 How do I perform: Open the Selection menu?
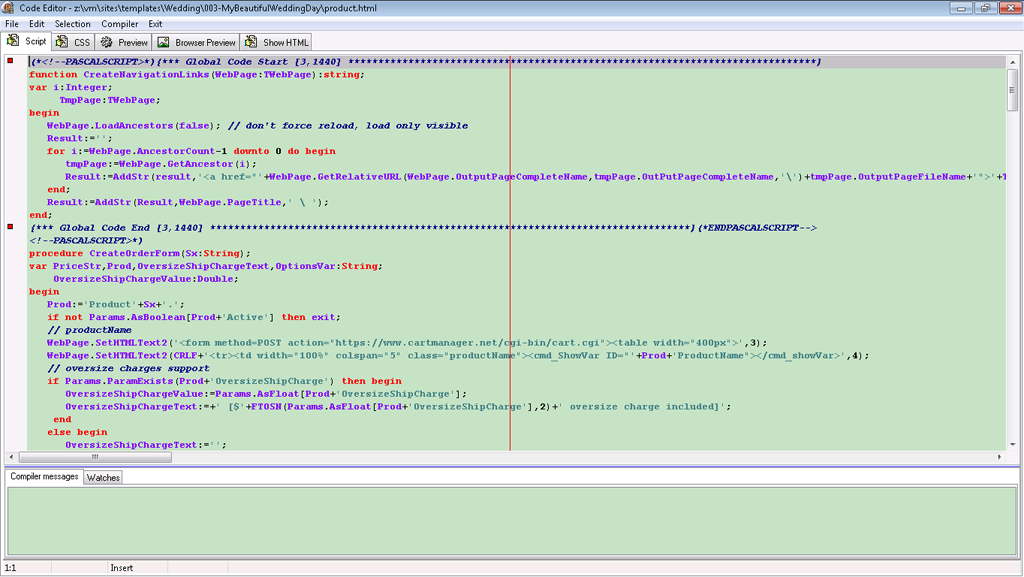point(72,23)
